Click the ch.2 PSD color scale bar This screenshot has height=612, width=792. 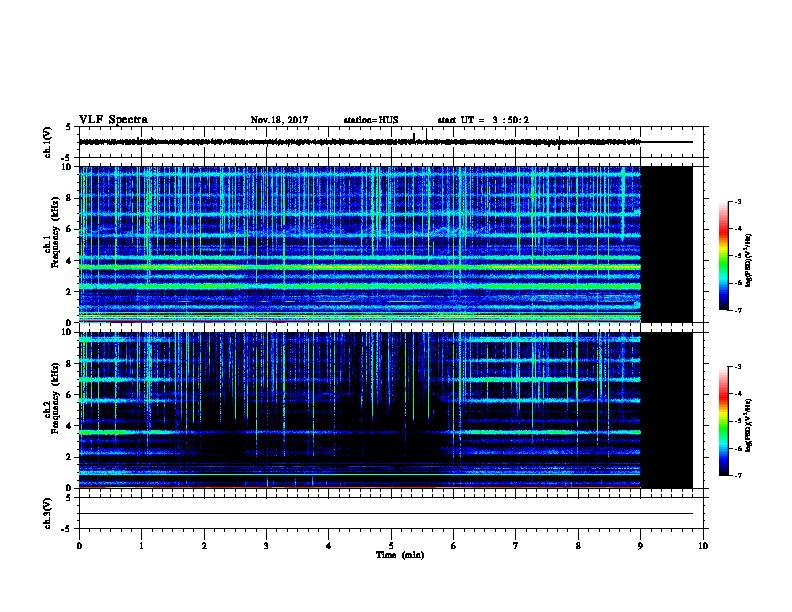tap(724, 421)
